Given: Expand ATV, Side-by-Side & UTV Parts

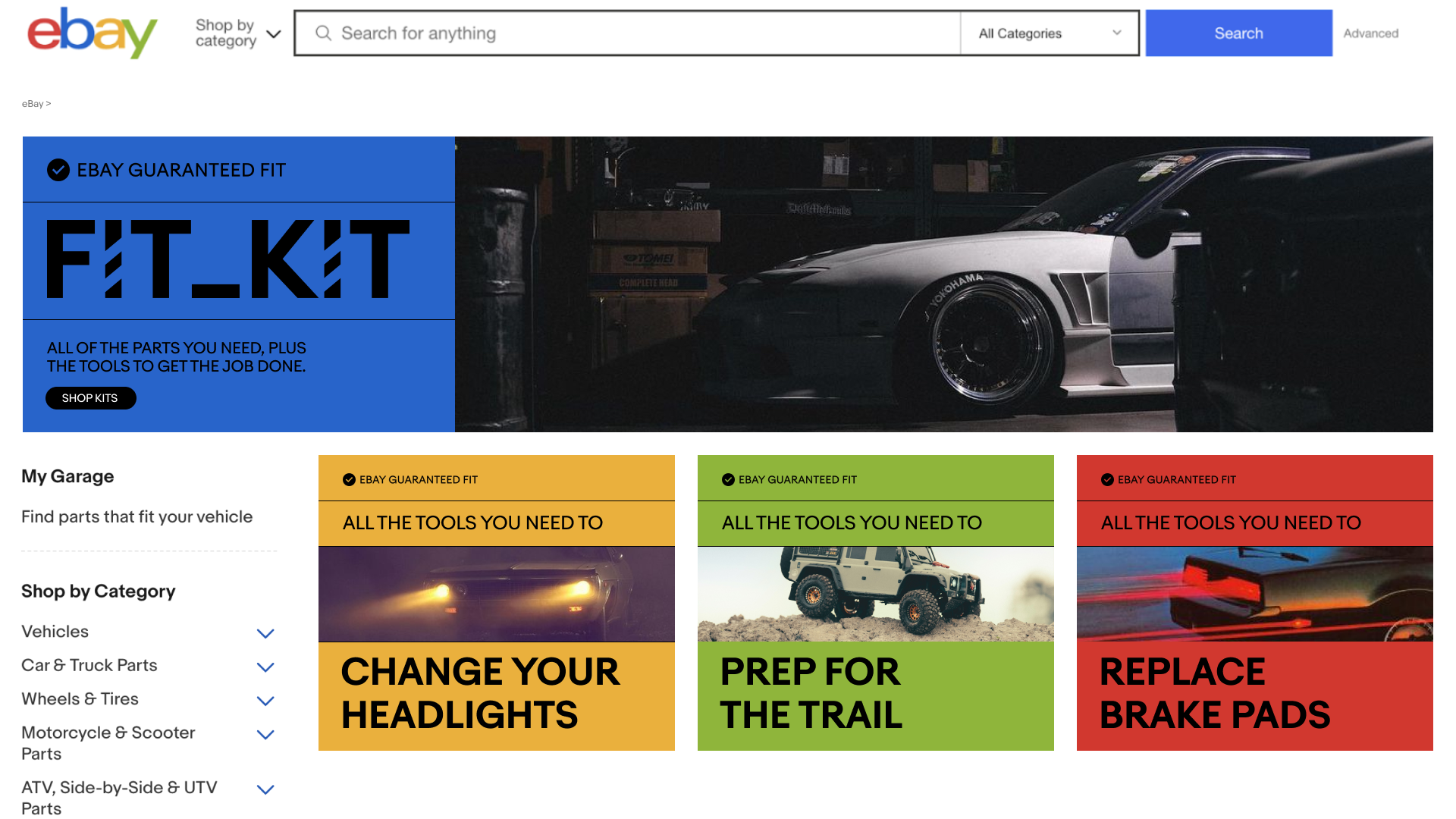Looking at the screenshot, I should (265, 789).
